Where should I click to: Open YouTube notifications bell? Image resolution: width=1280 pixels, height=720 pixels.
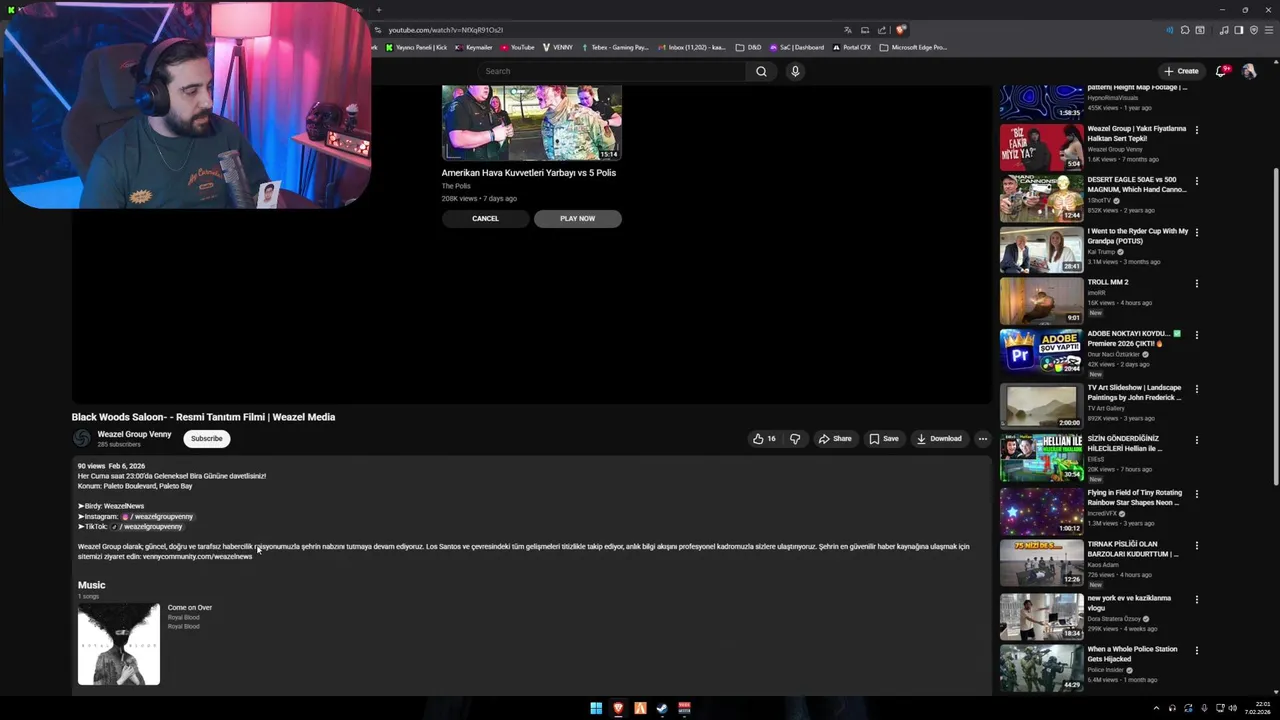[1221, 71]
